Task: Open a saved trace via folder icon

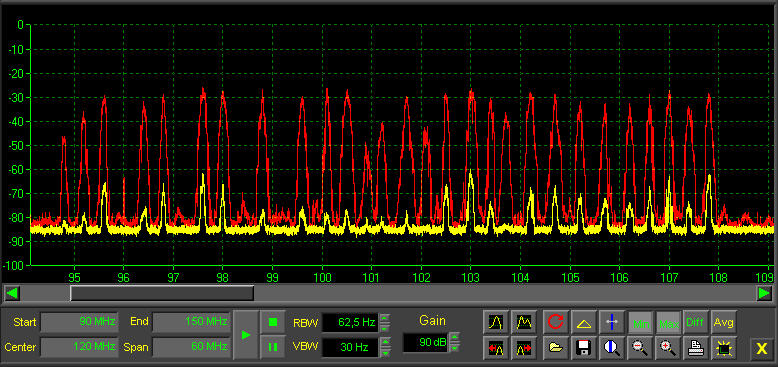Action: pos(556,349)
